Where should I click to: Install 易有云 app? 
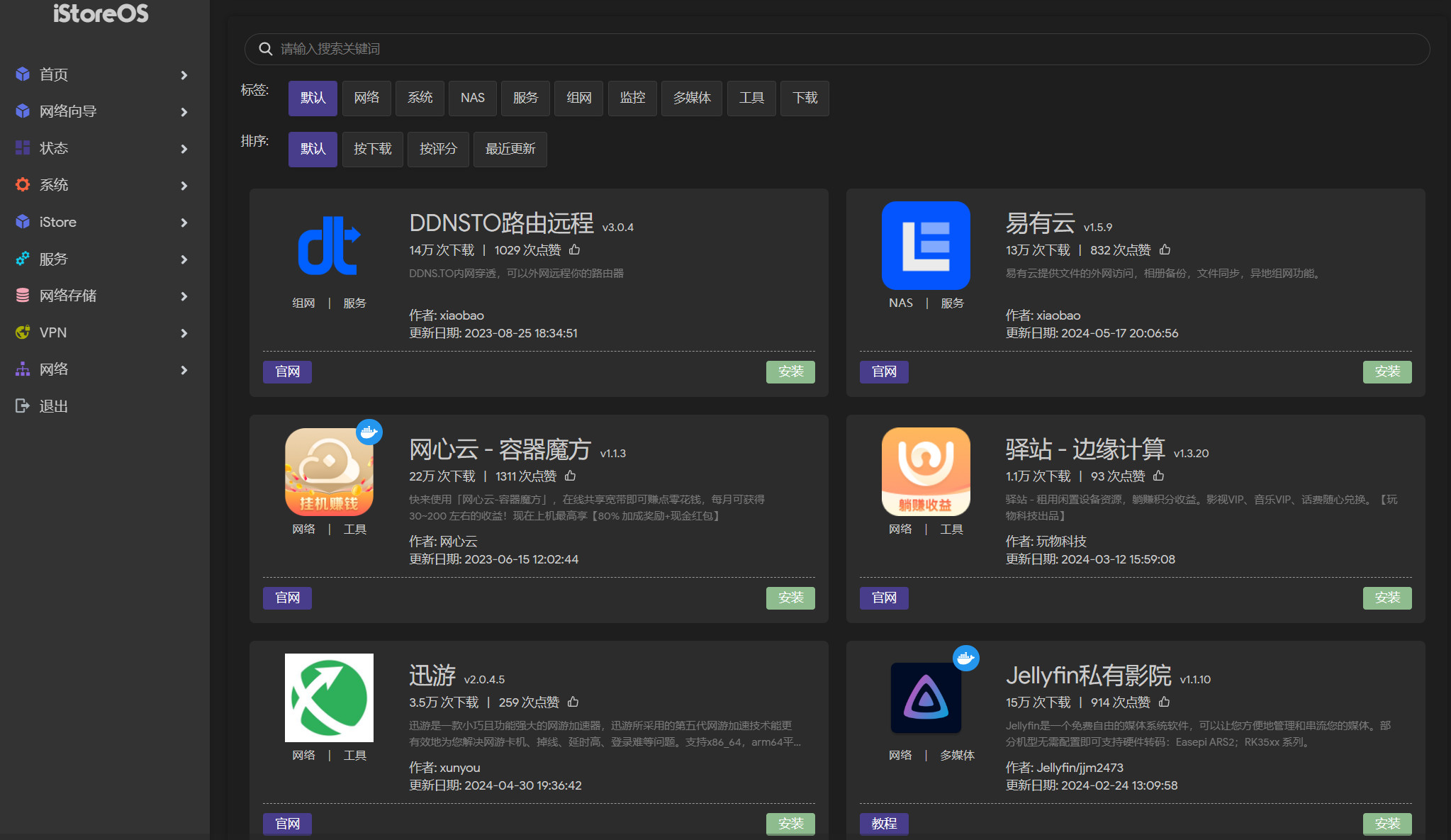(x=1387, y=371)
